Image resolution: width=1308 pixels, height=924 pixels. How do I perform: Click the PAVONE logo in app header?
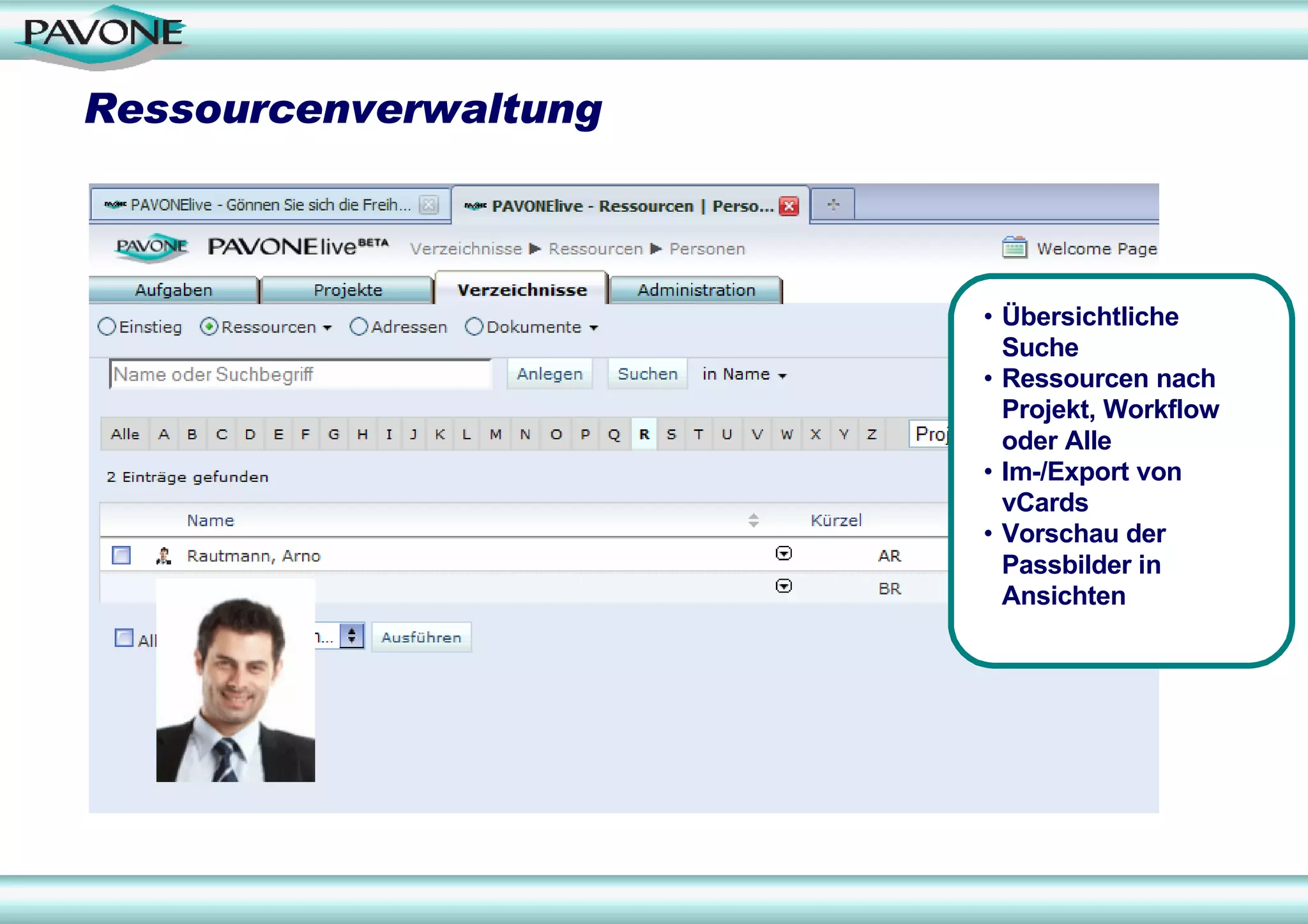(x=152, y=247)
